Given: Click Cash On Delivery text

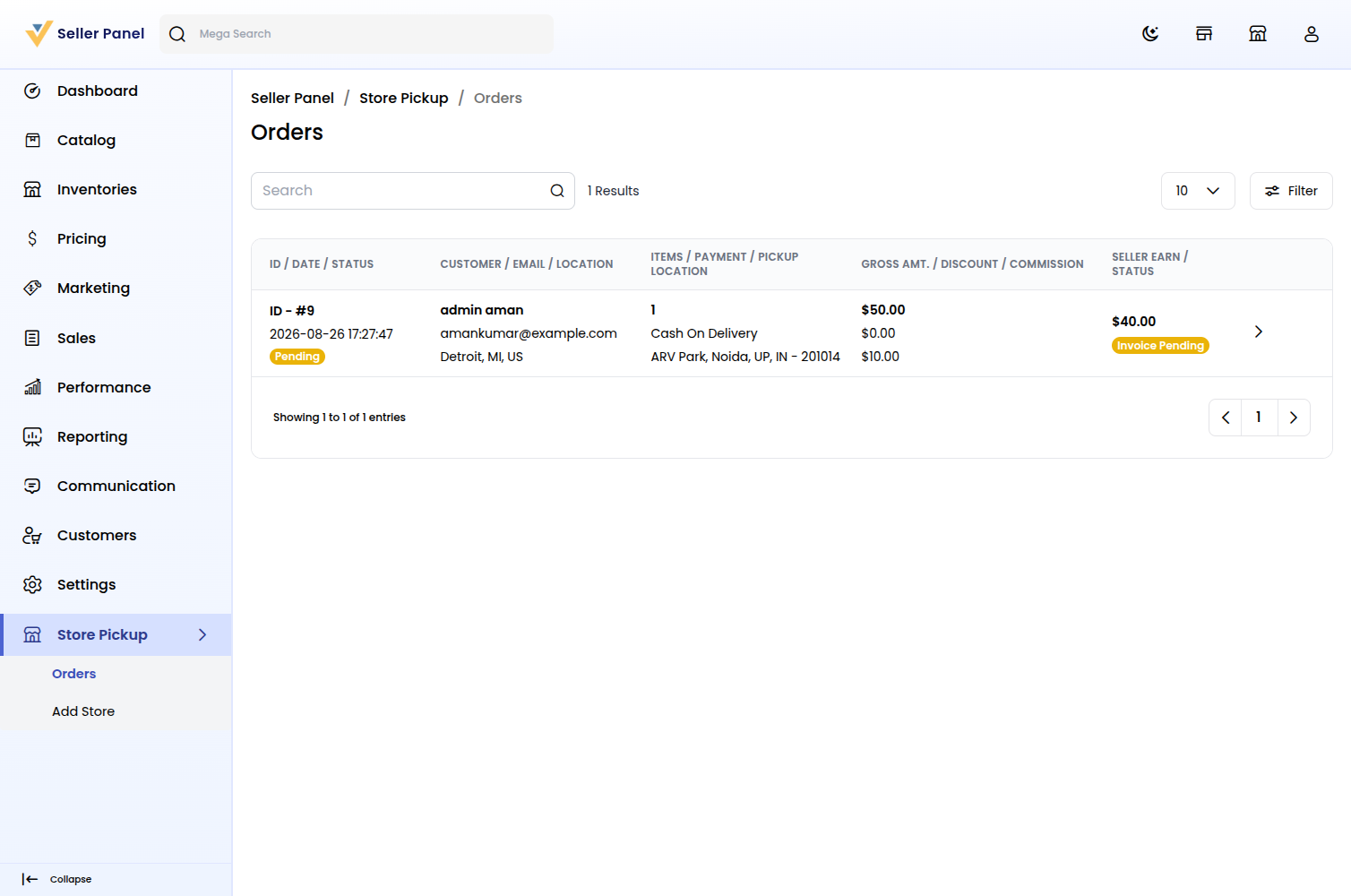Looking at the screenshot, I should point(704,333).
